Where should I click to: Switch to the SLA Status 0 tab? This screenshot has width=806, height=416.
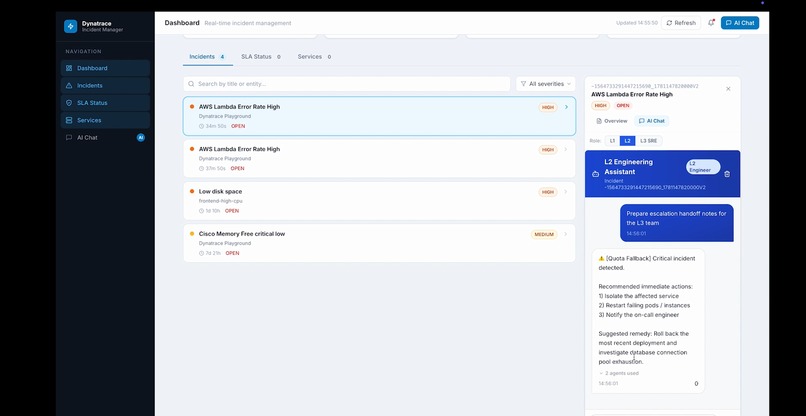tap(261, 57)
